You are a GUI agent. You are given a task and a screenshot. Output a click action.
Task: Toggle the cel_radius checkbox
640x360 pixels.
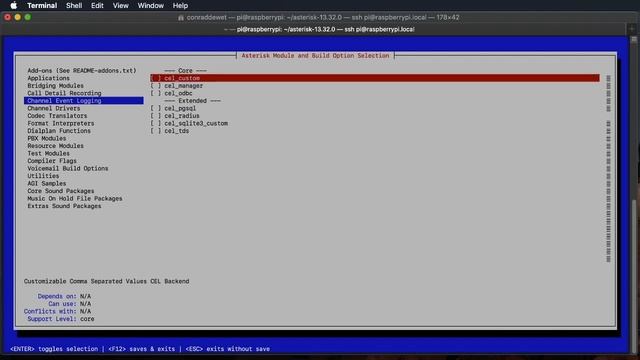point(156,116)
